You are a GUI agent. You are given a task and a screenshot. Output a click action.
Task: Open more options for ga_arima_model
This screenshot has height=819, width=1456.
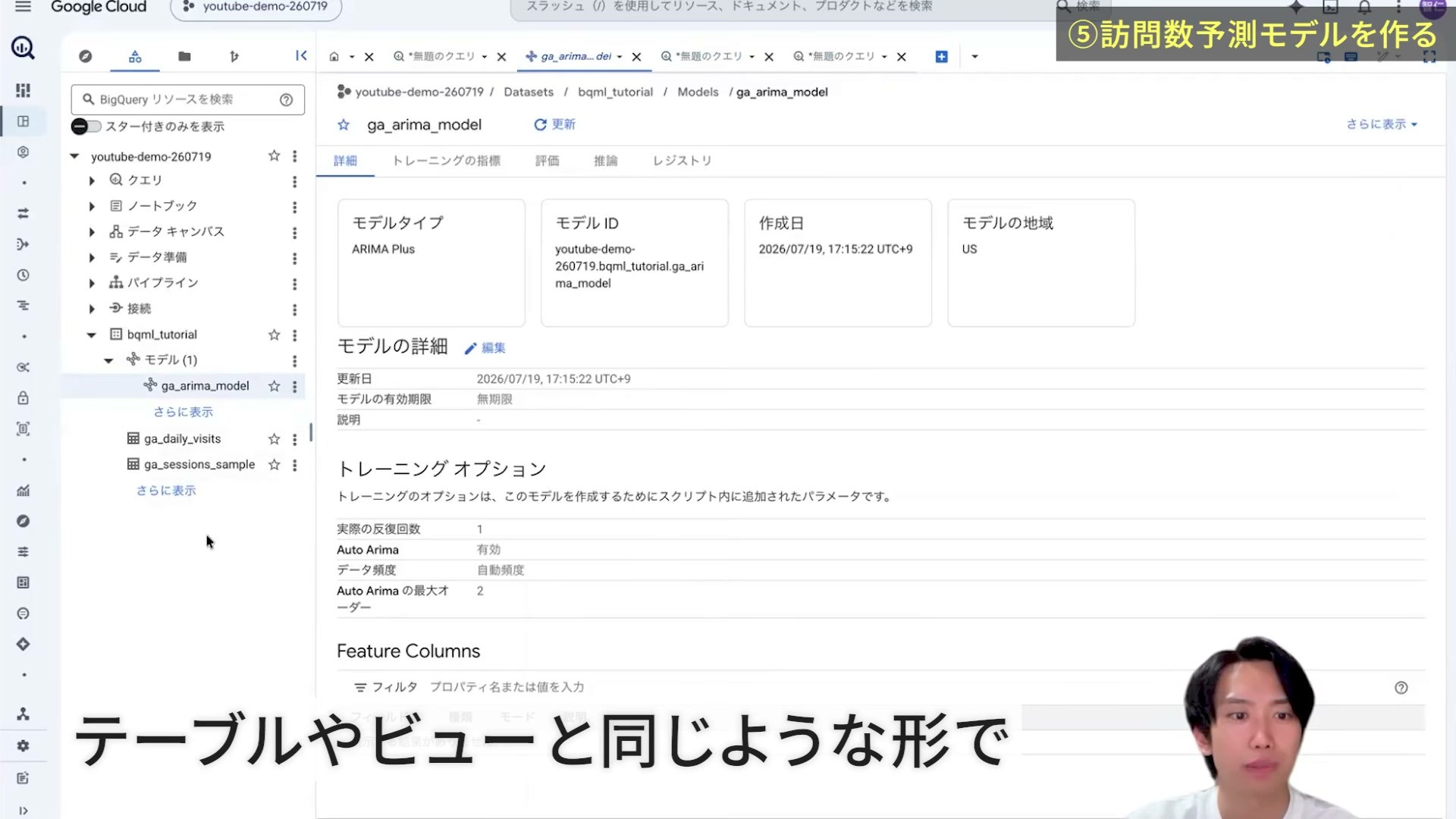(295, 386)
